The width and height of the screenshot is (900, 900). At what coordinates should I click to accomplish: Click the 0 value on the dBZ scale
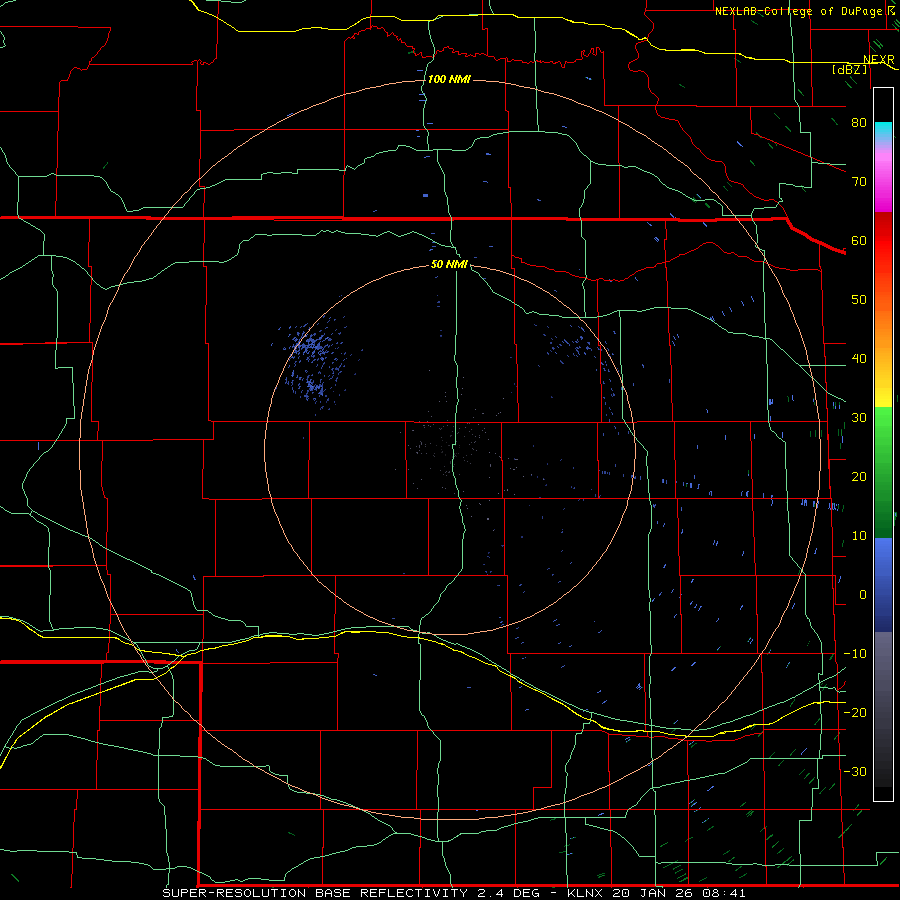(863, 595)
